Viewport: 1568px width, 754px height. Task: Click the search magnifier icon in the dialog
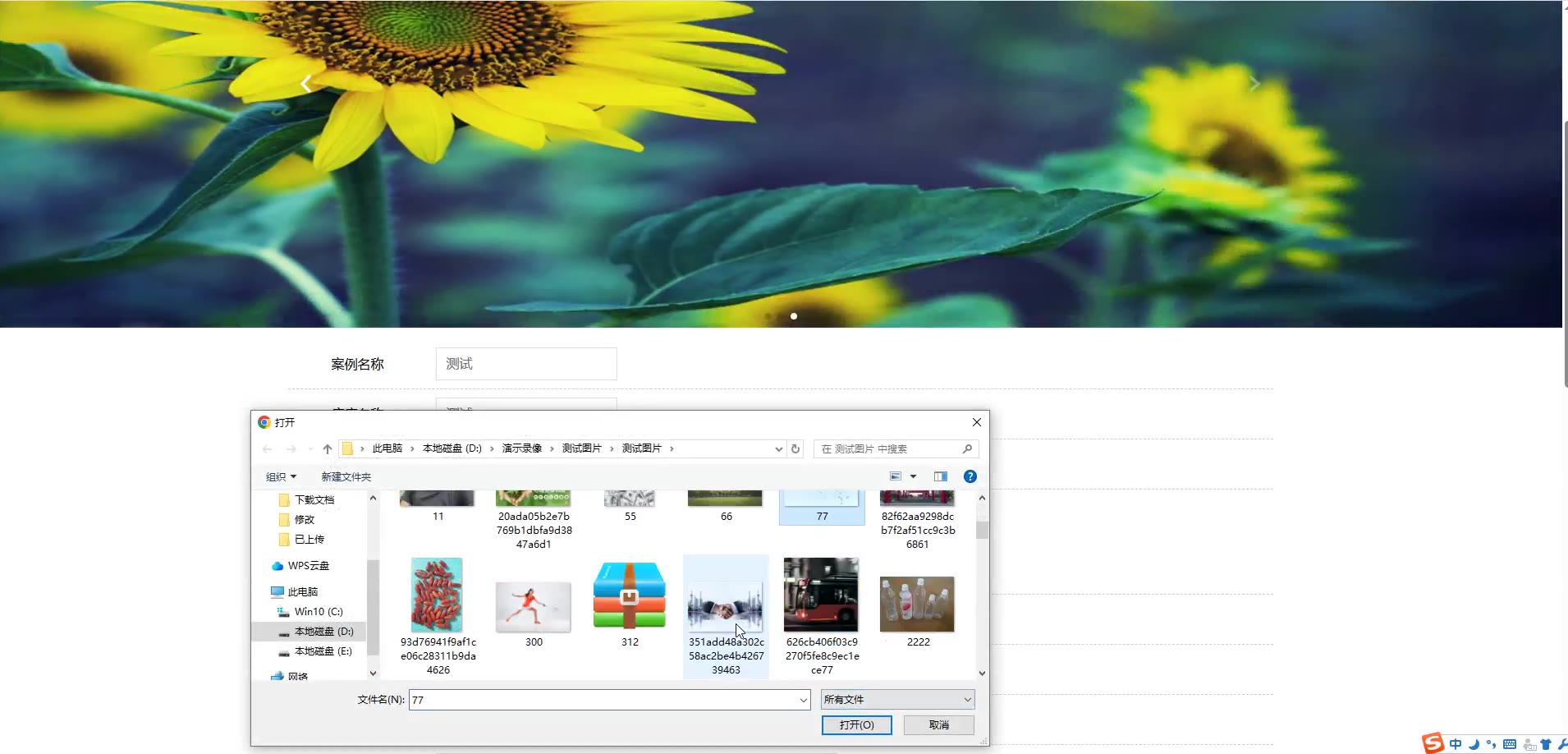(x=967, y=448)
